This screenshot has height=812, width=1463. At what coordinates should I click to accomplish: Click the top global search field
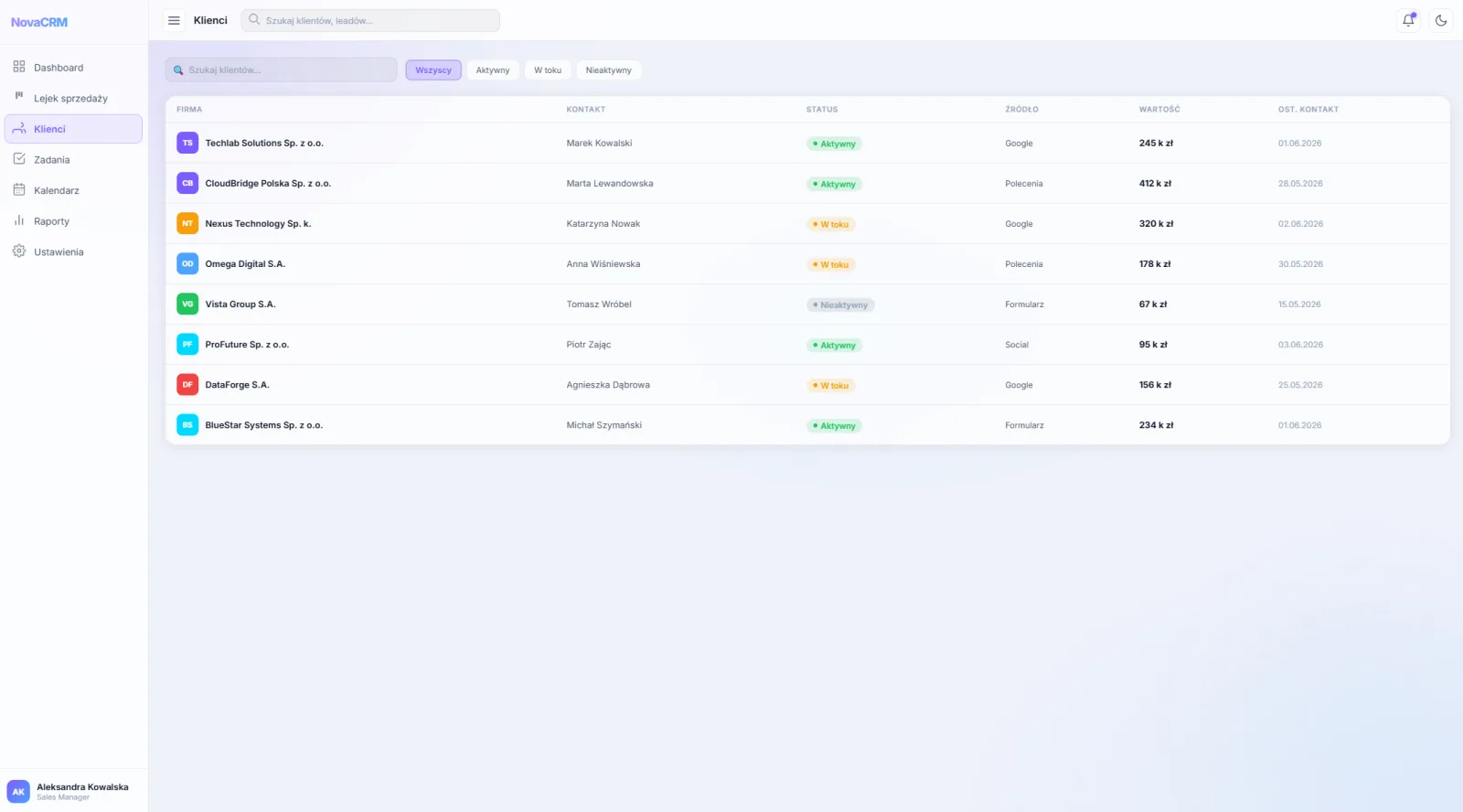(370, 20)
